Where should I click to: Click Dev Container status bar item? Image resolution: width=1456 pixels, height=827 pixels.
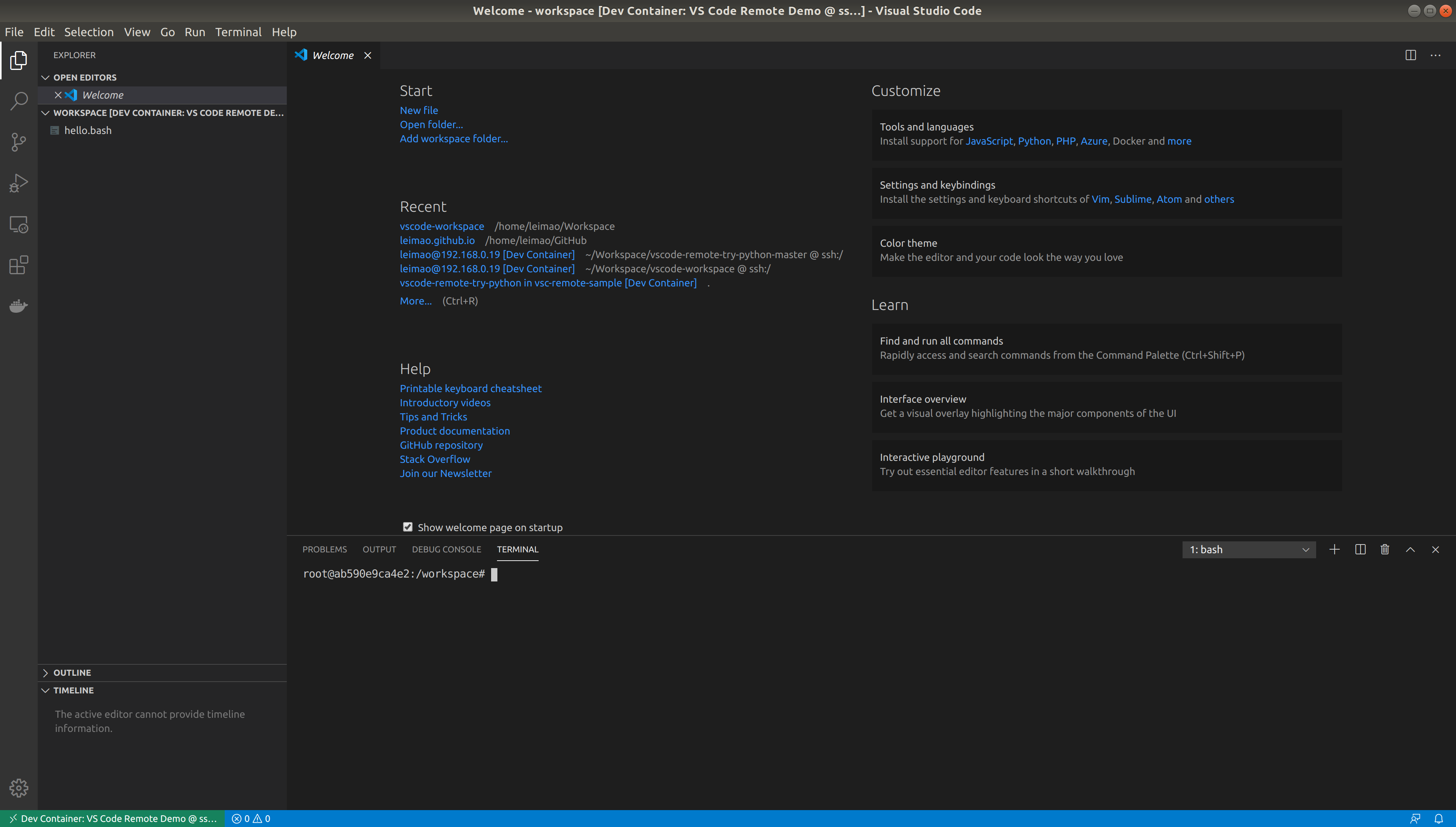click(x=113, y=818)
